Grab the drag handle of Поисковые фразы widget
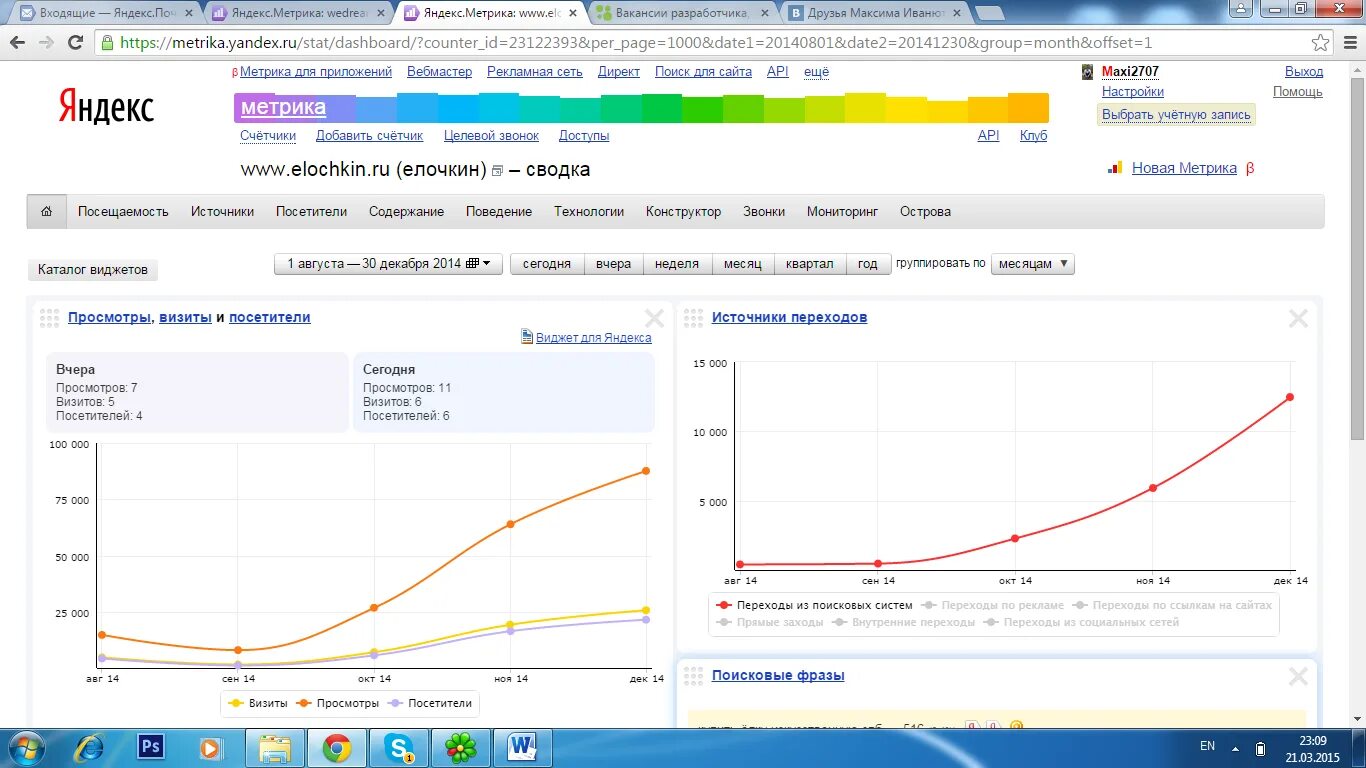This screenshot has height=768, width=1366. coord(693,676)
